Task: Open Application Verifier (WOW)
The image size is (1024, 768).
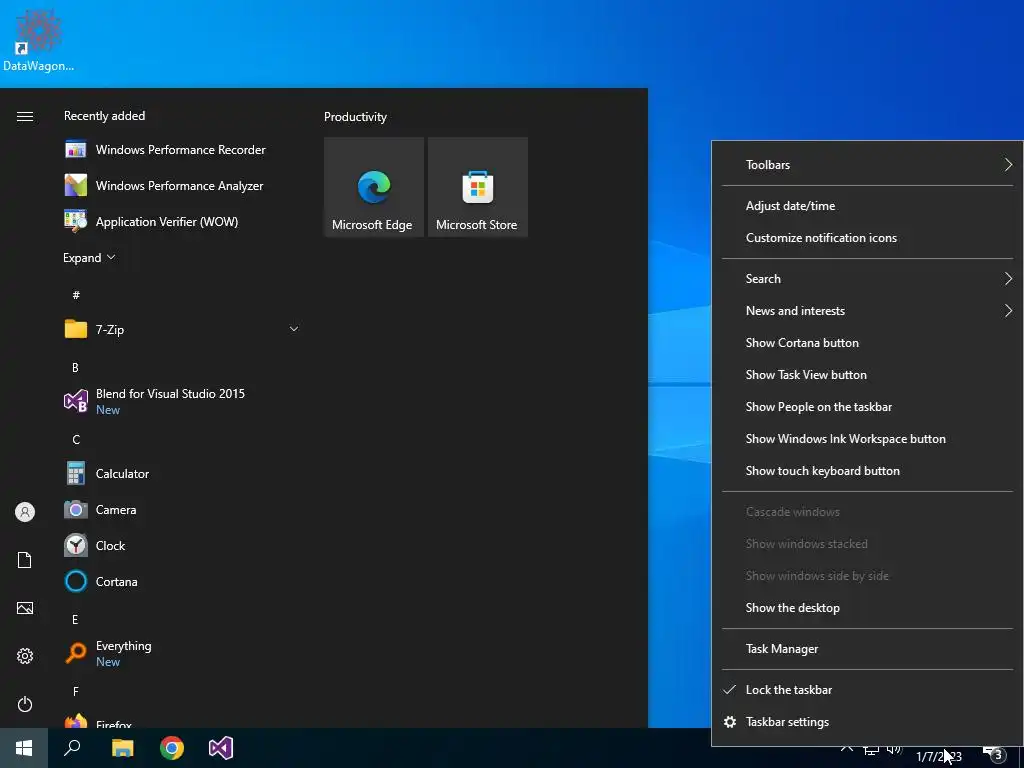Action: coord(181,221)
